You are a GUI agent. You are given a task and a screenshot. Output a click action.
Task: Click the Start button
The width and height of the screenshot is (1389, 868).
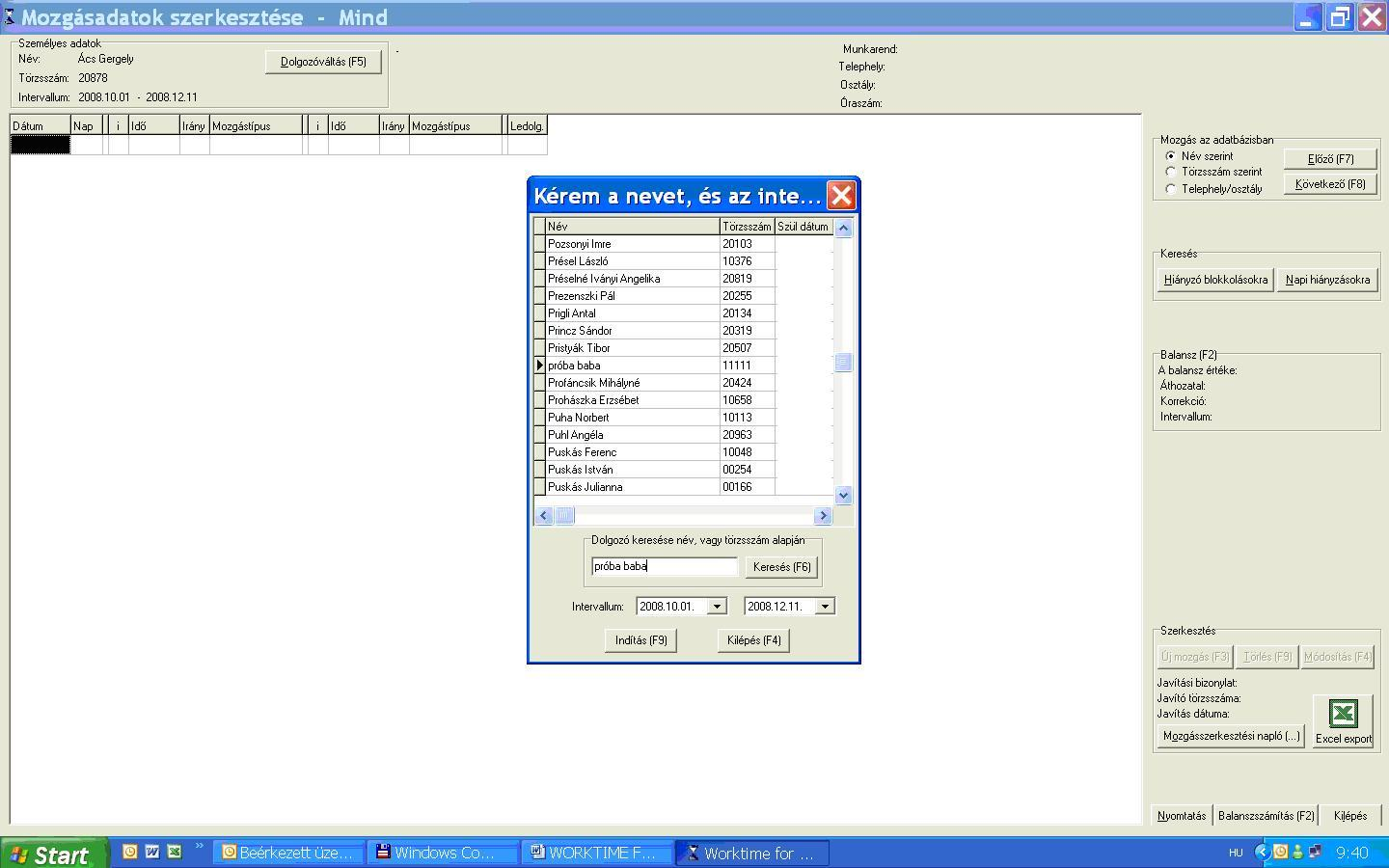click(54, 854)
